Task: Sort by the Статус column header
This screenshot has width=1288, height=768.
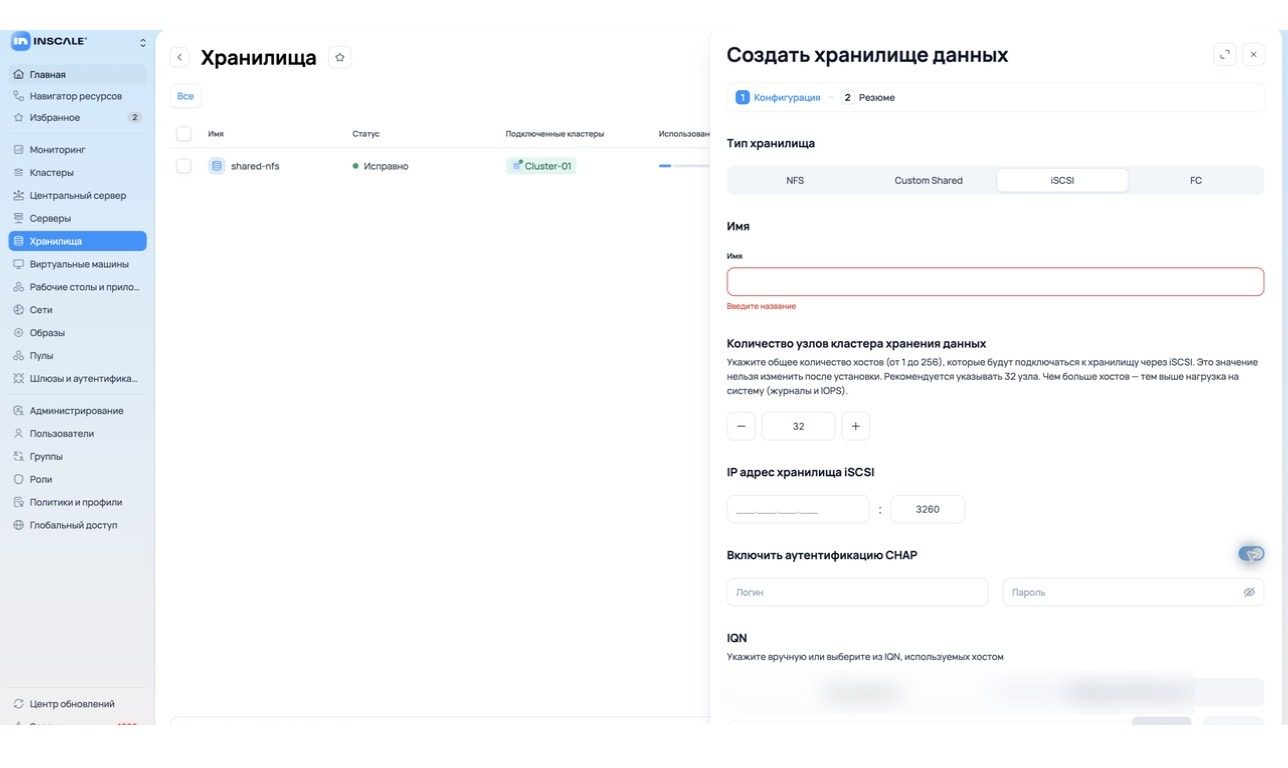Action: pyautogui.click(x=366, y=134)
